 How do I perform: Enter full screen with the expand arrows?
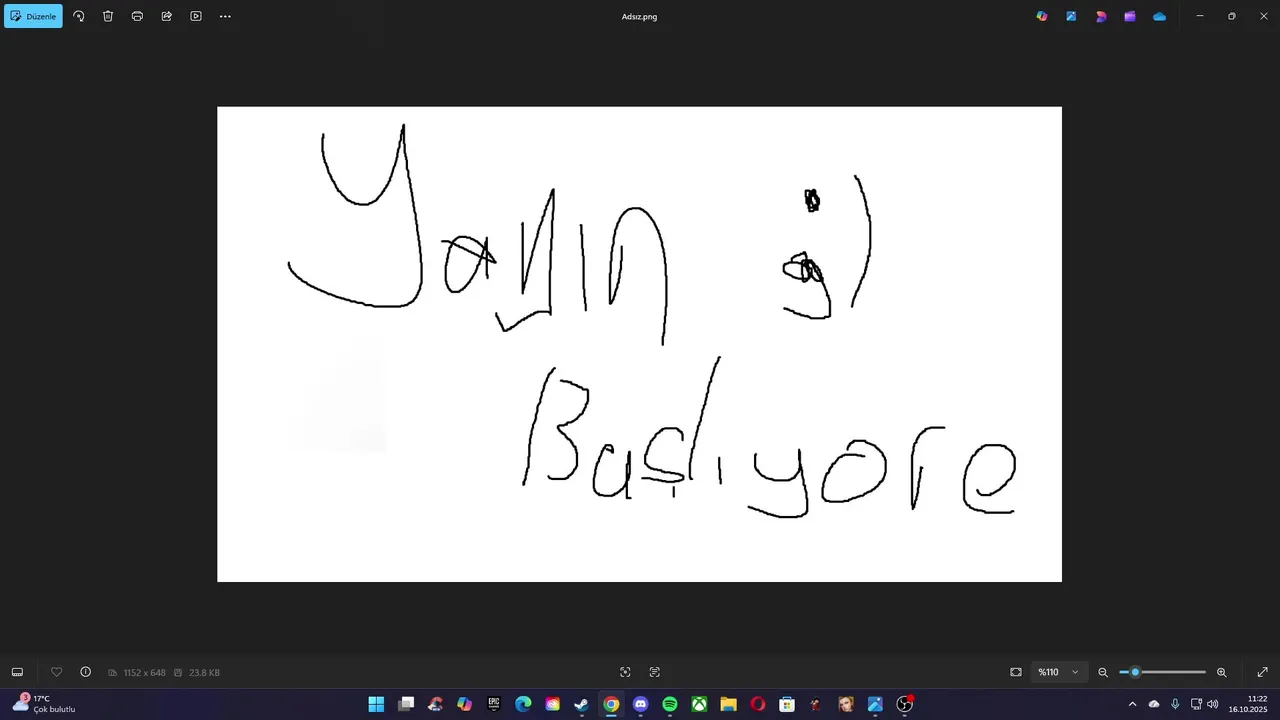[1262, 672]
